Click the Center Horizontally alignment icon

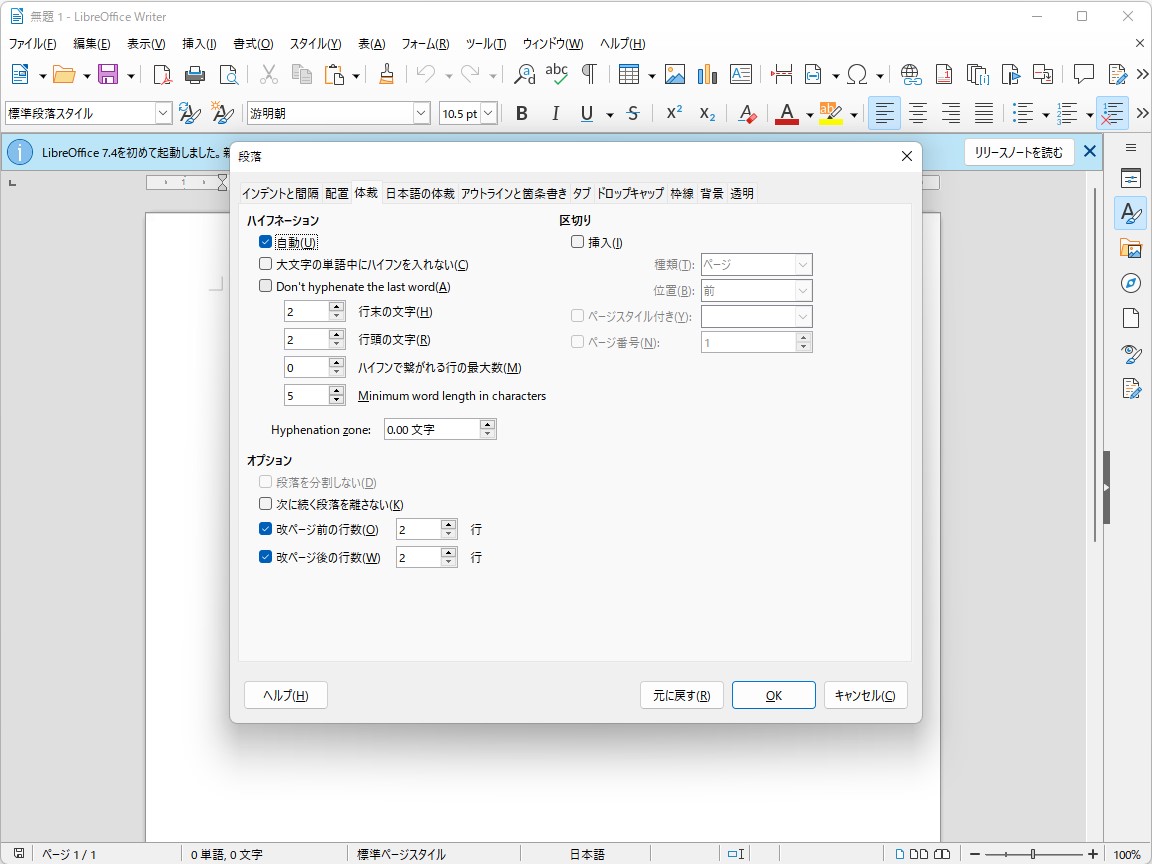(x=918, y=113)
